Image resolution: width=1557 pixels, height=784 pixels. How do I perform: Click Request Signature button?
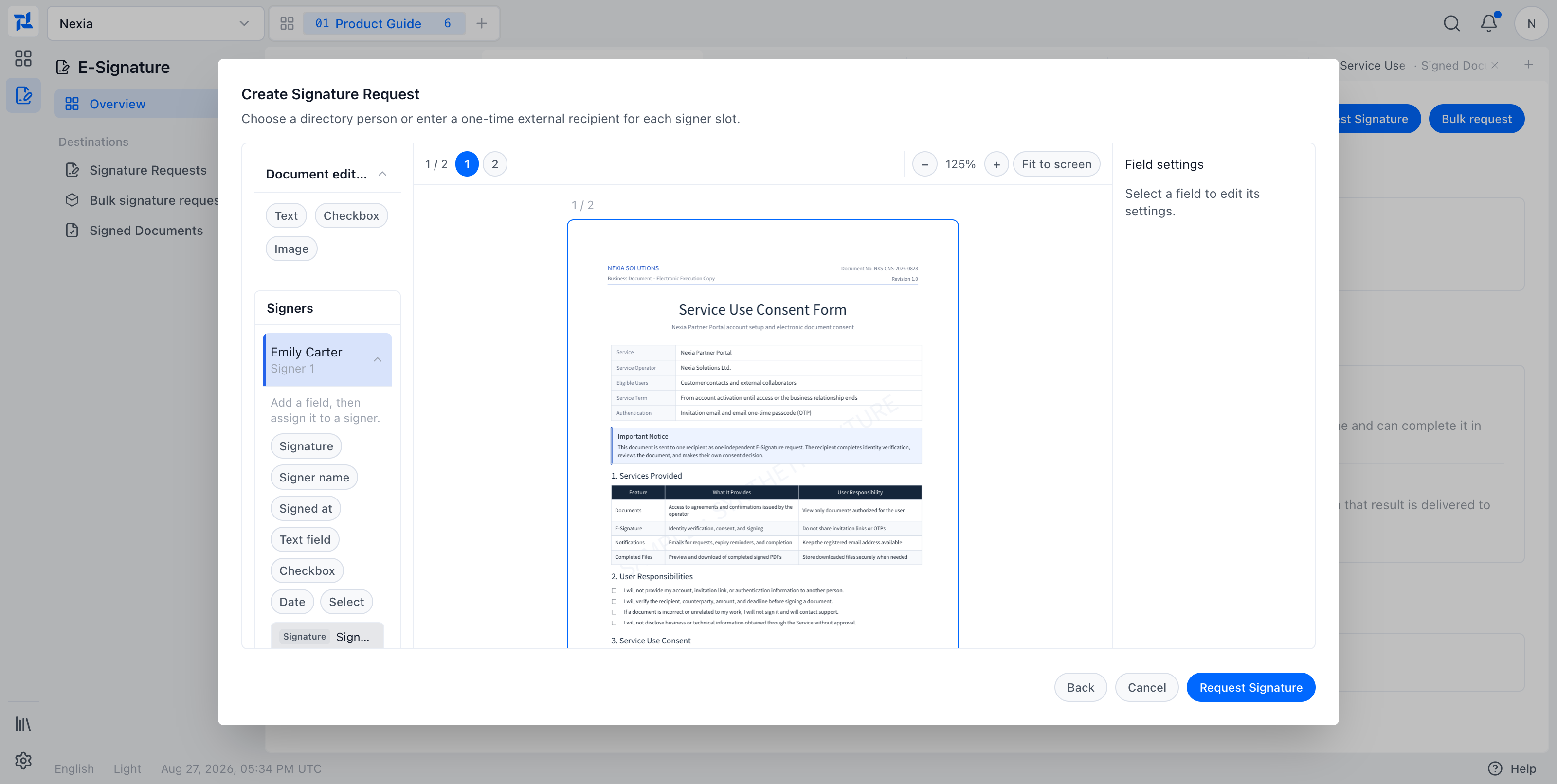point(1250,687)
